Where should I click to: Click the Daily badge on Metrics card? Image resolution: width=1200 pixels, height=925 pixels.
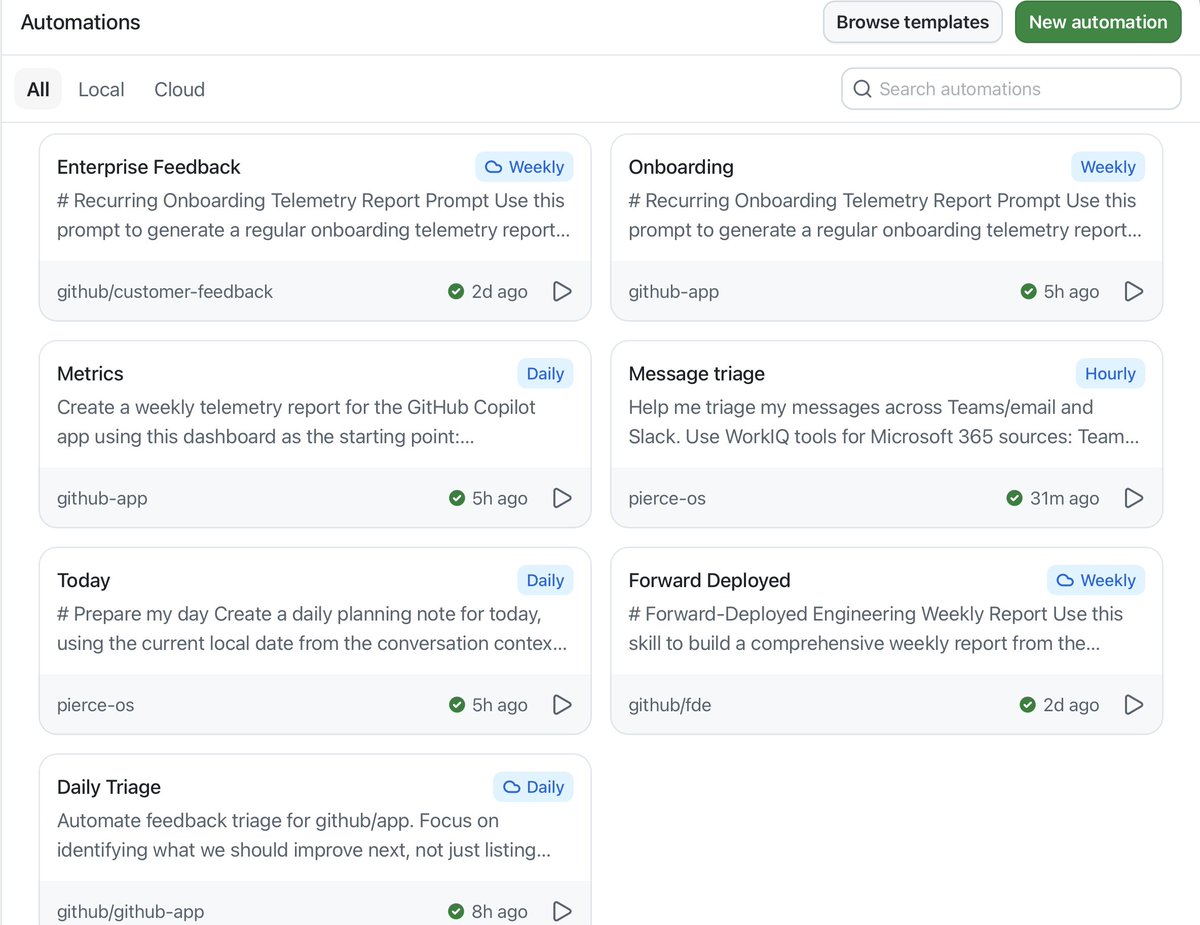point(545,374)
